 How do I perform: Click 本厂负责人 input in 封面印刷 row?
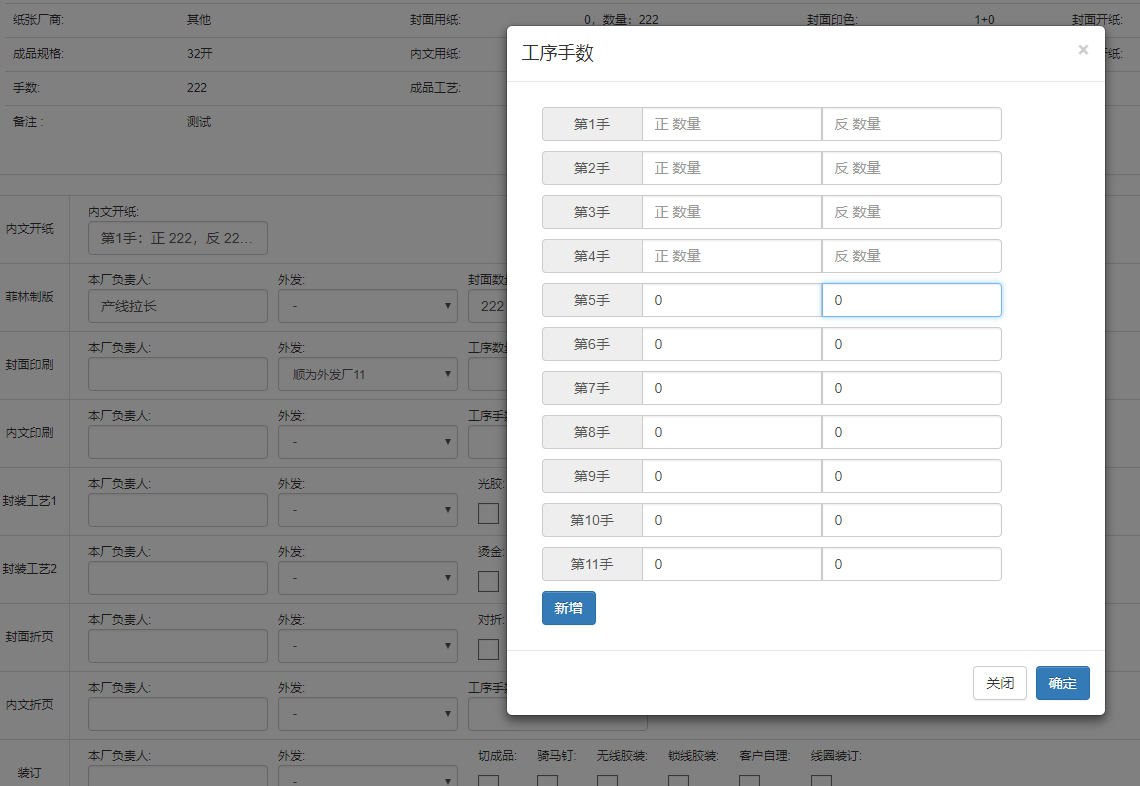tap(178, 374)
